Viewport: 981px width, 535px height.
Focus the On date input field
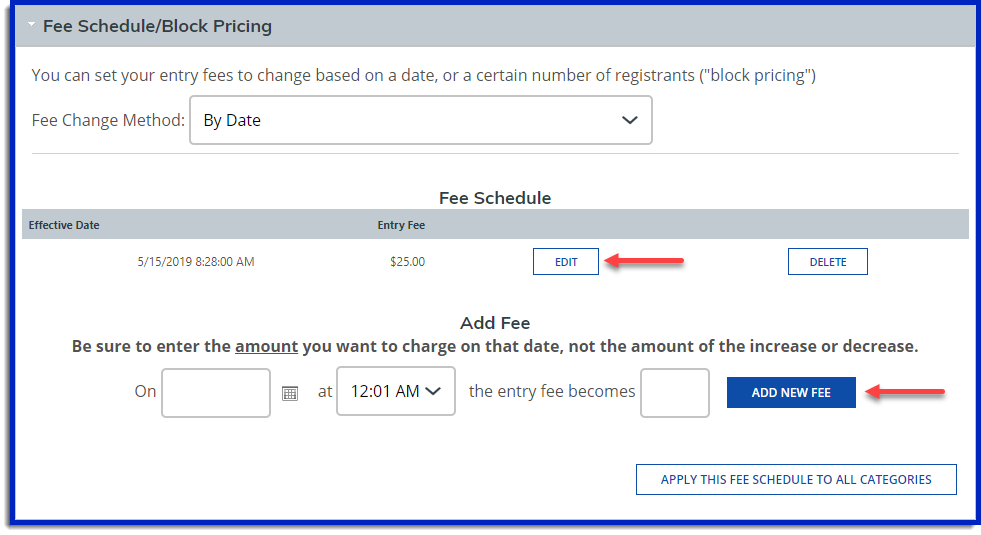click(216, 392)
